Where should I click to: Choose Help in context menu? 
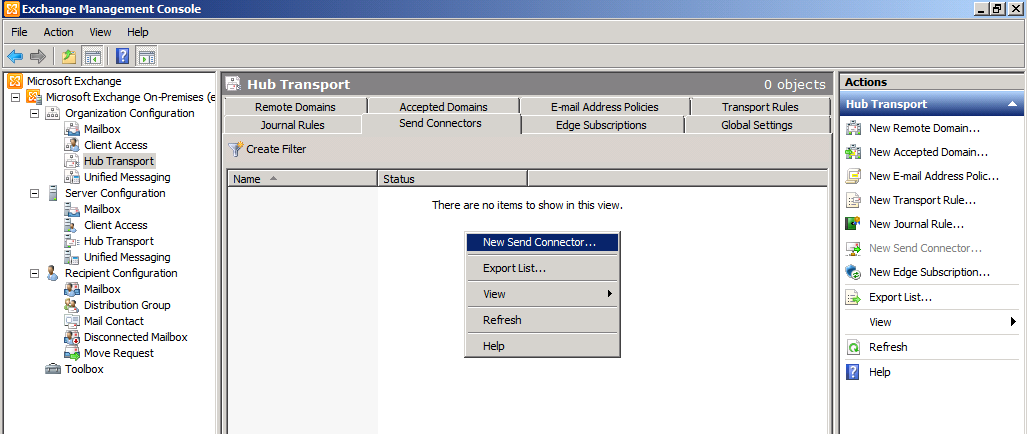[542, 346]
